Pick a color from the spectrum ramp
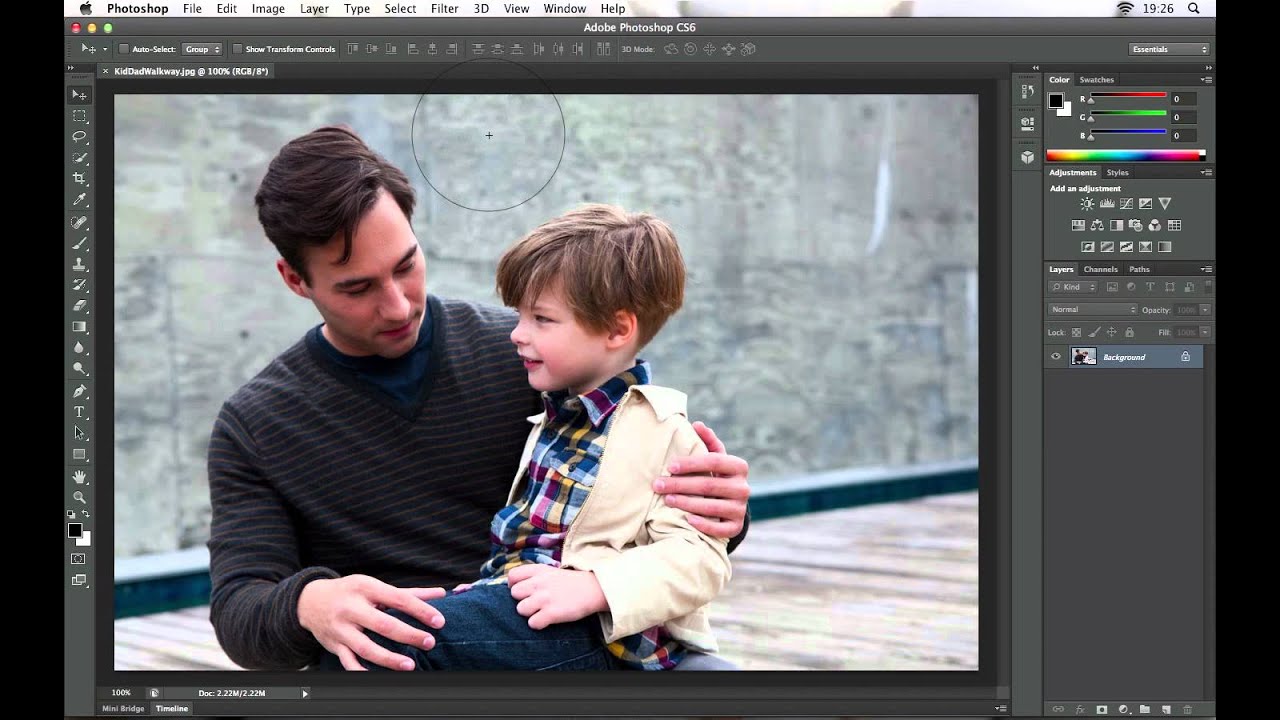1280x720 pixels. pos(1125,155)
